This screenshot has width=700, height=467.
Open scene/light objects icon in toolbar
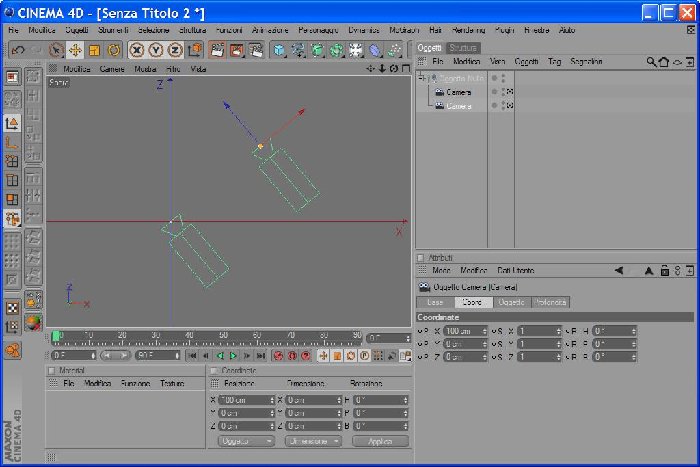pos(356,50)
